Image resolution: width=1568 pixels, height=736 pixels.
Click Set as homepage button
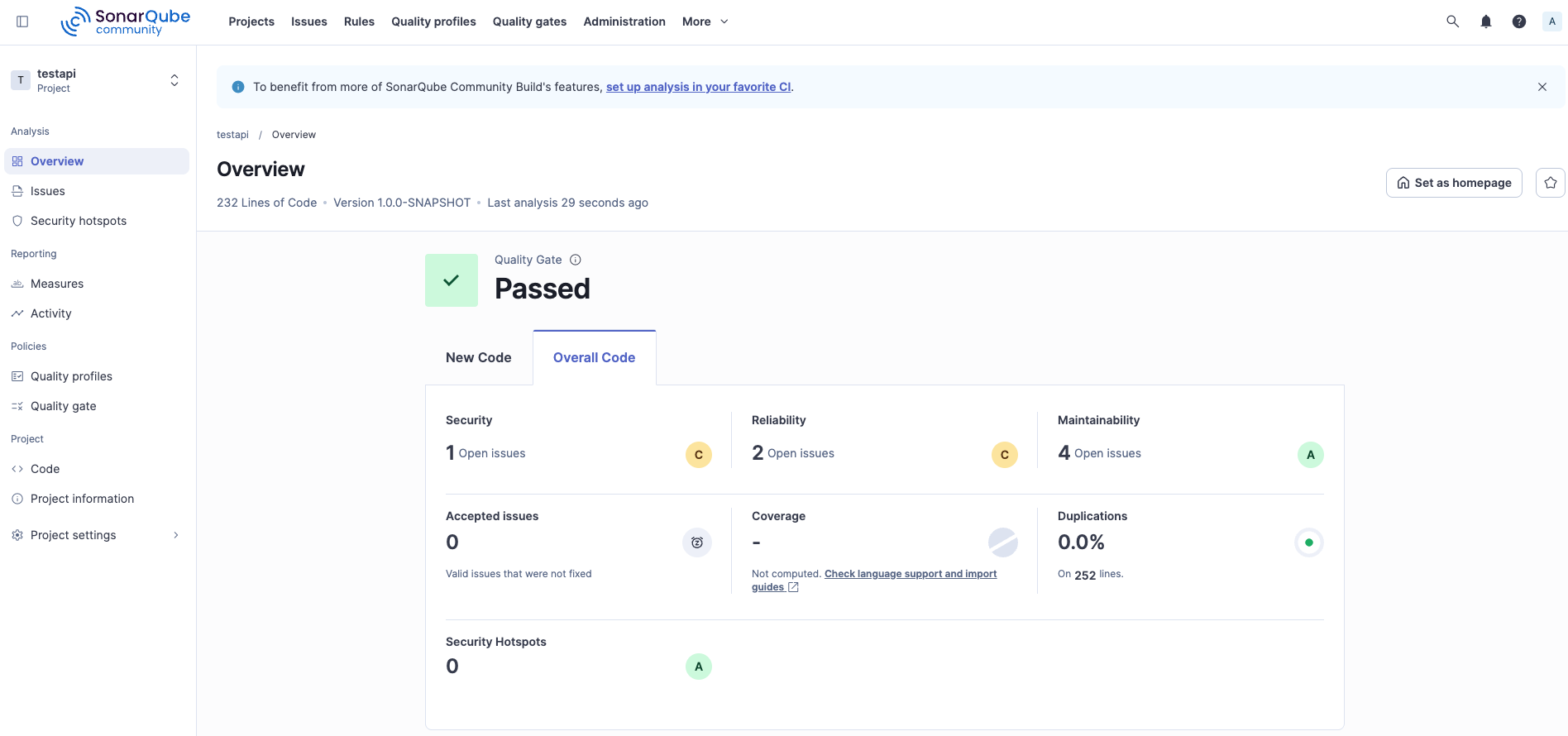1454,183
